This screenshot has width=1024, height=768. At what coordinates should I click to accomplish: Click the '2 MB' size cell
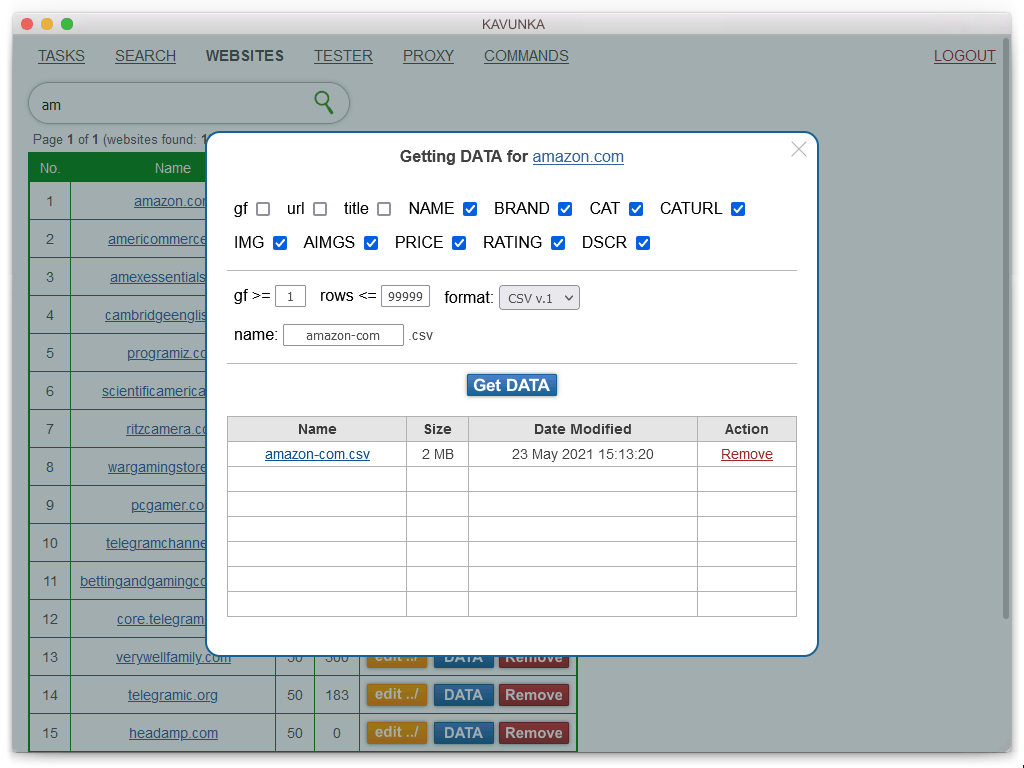pos(438,455)
